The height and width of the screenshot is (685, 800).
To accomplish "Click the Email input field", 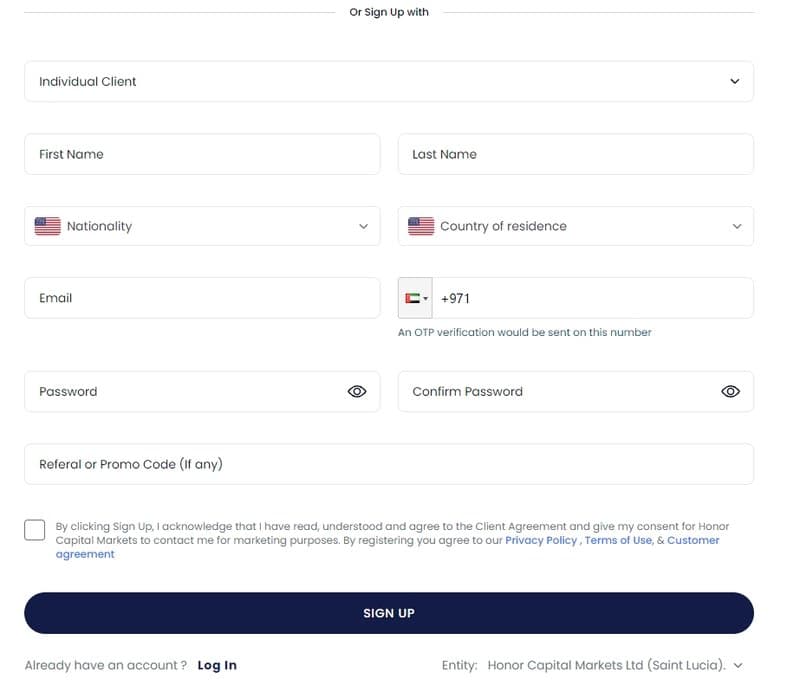I will pos(202,298).
